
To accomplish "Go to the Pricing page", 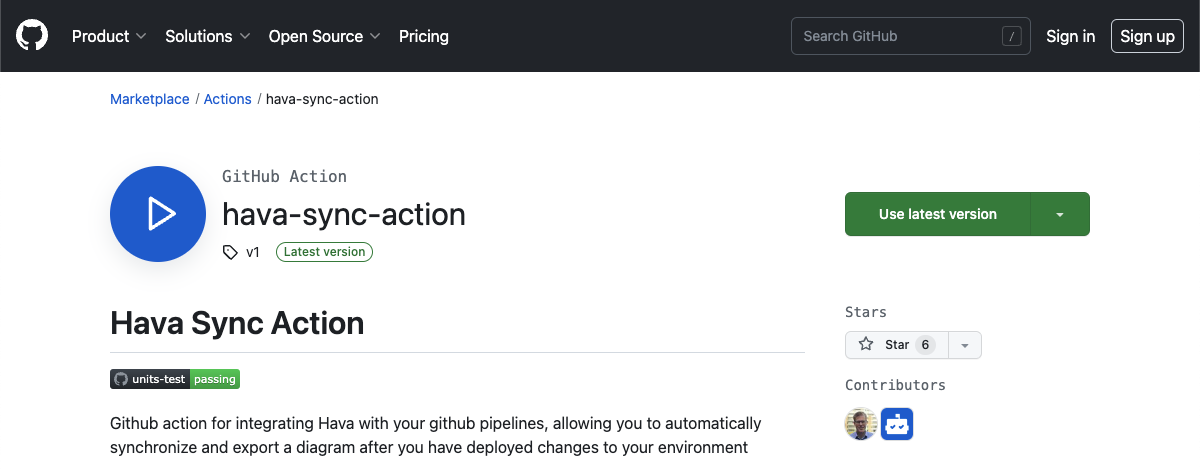I will pos(424,36).
